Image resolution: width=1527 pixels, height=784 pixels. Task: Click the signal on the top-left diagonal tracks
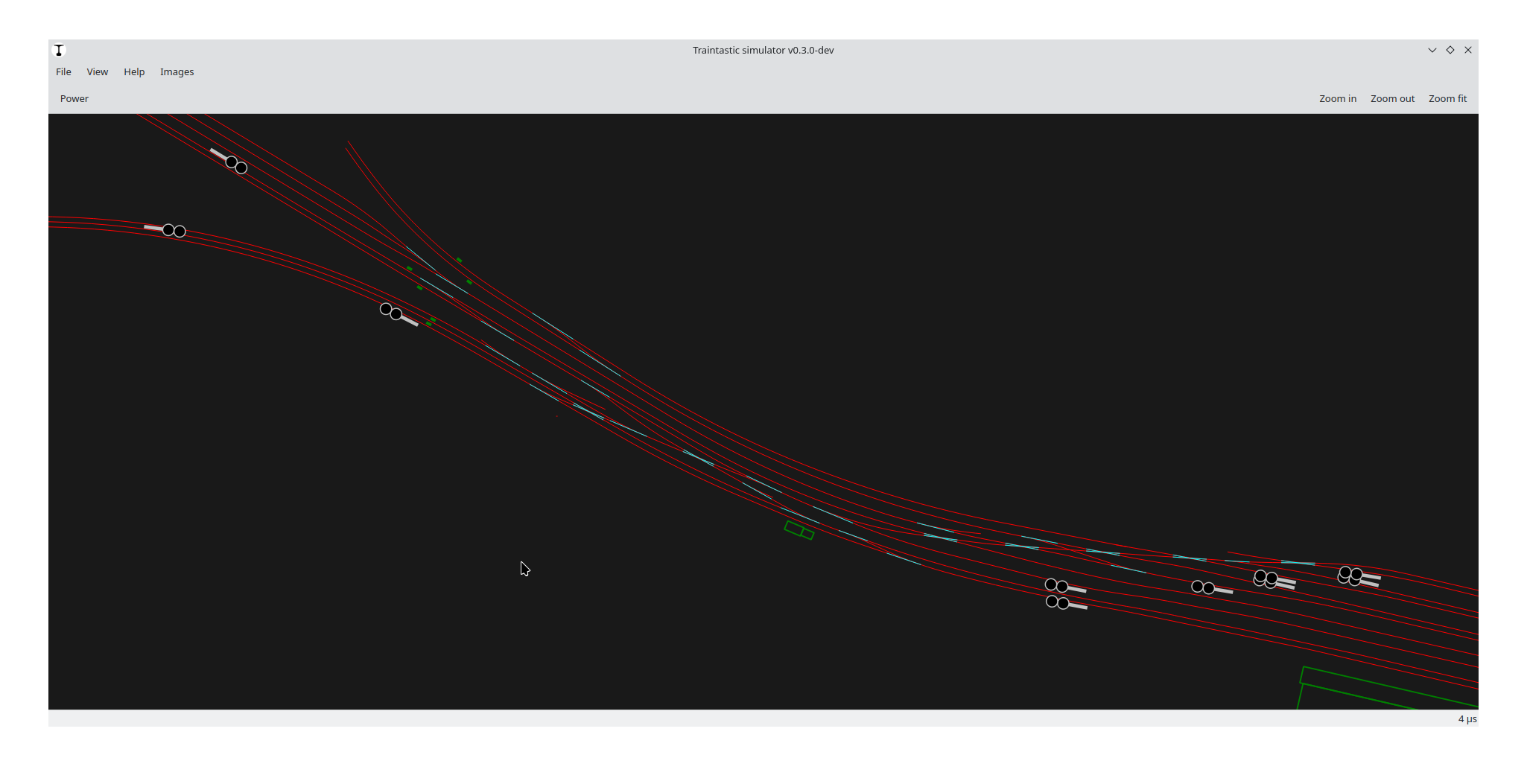[235, 164]
